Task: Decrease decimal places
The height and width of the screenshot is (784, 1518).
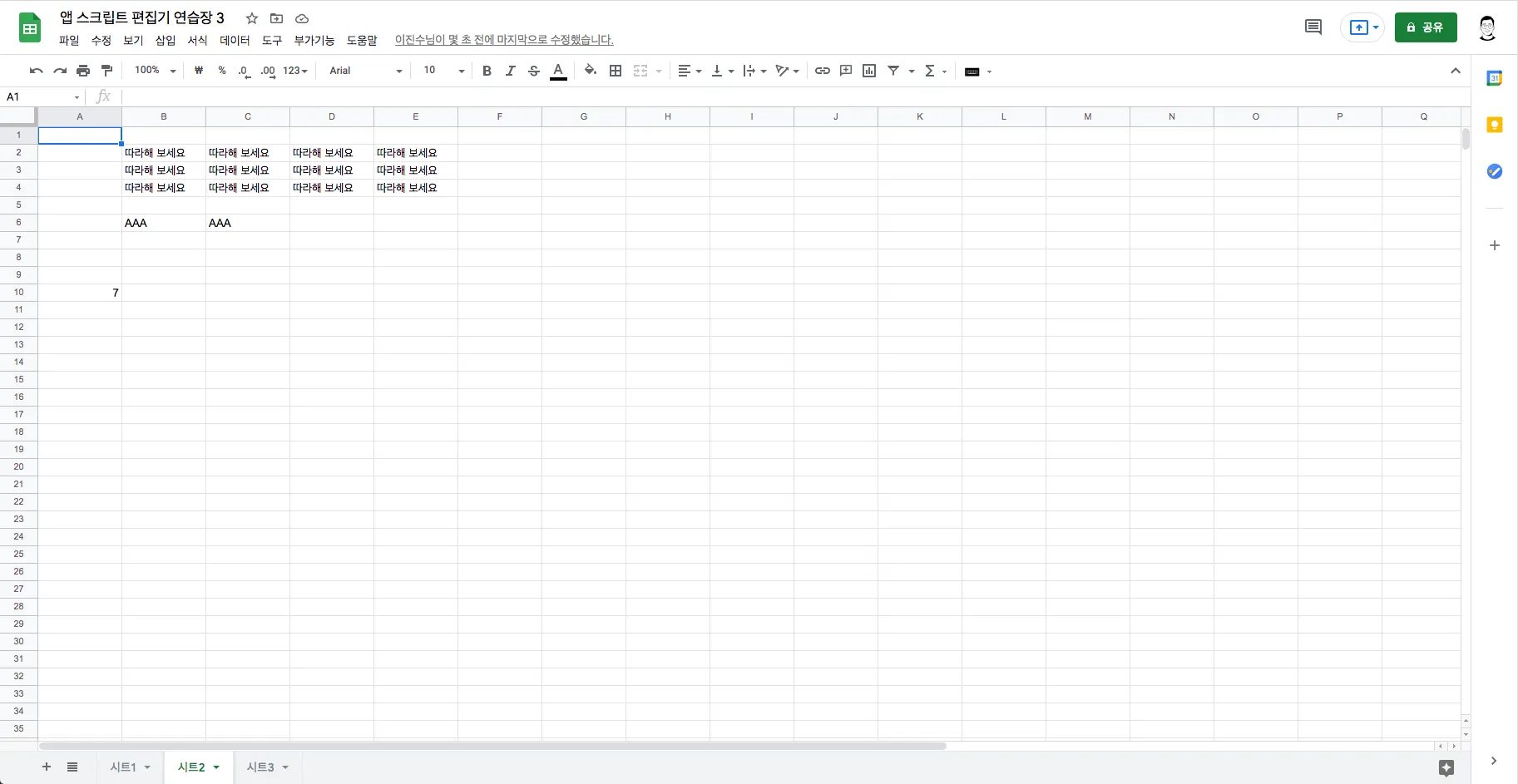Action: tap(244, 71)
